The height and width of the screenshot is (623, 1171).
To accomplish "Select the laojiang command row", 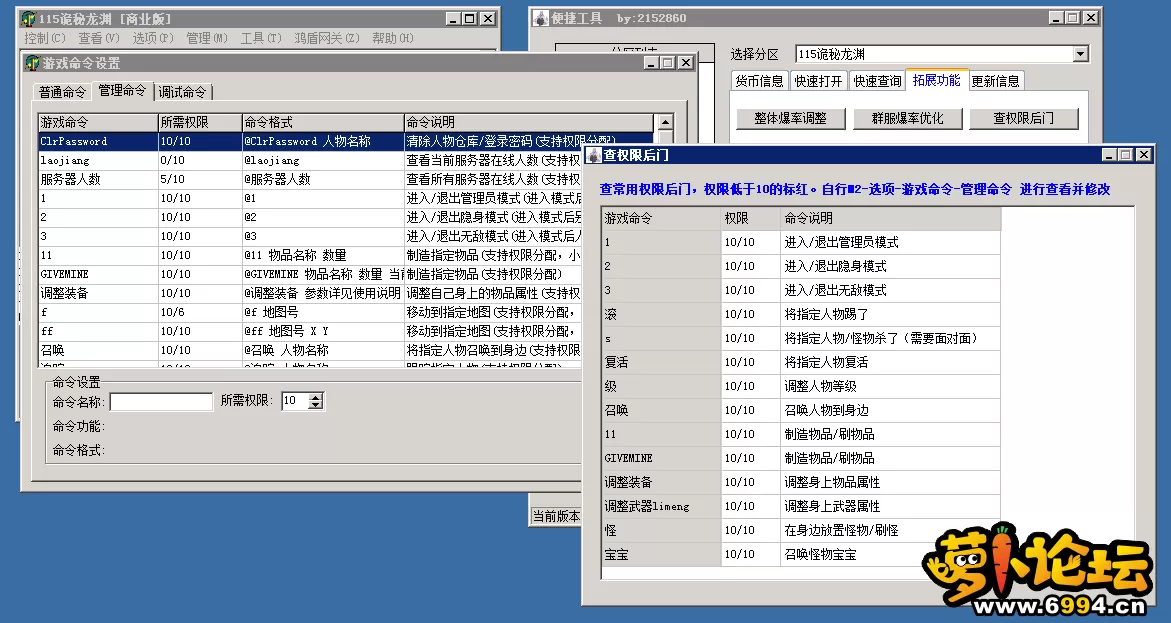I will pyautogui.click(x=310, y=161).
